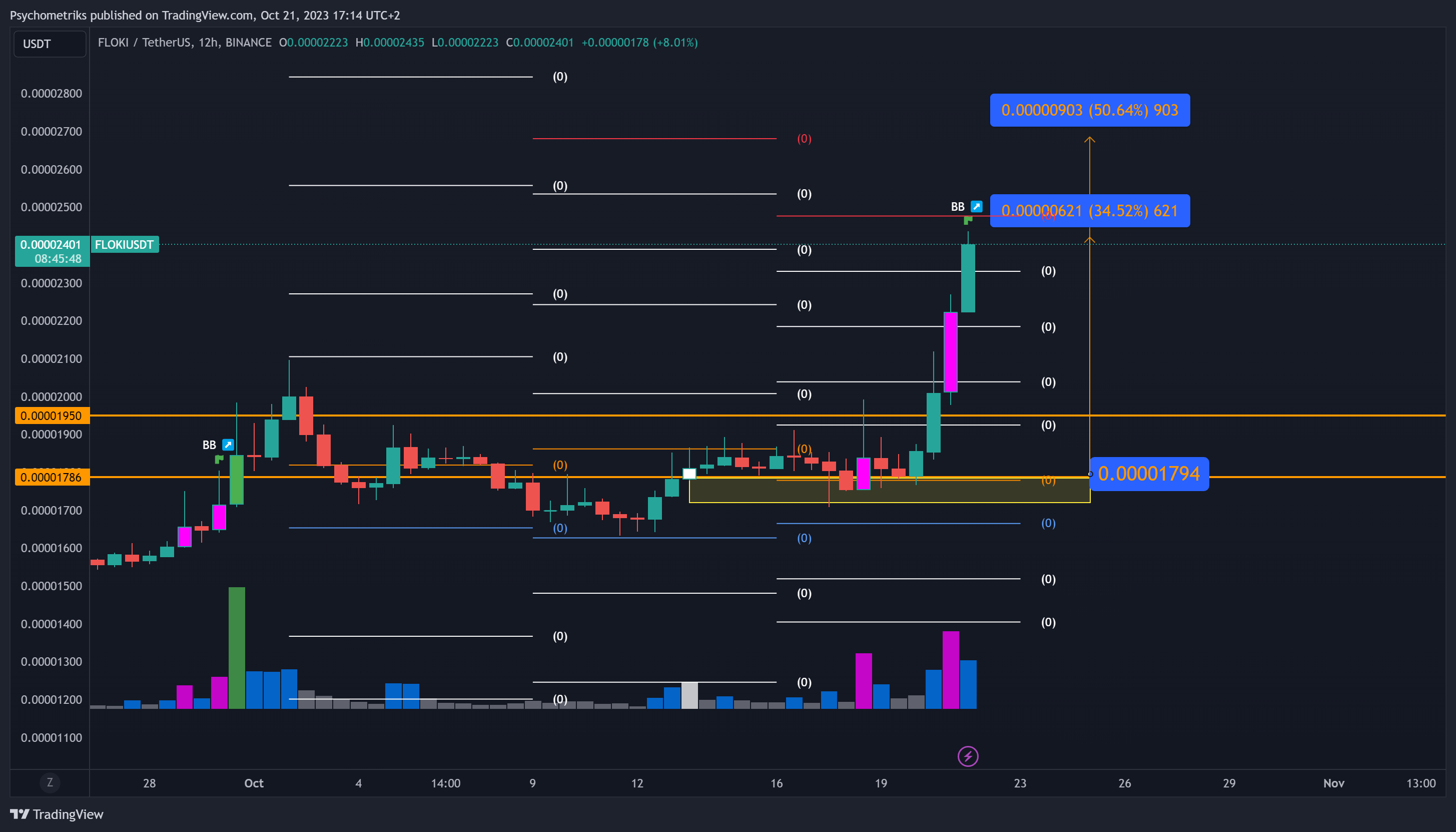
Task: Click the large magenta candle near peak
Action: tap(950, 352)
